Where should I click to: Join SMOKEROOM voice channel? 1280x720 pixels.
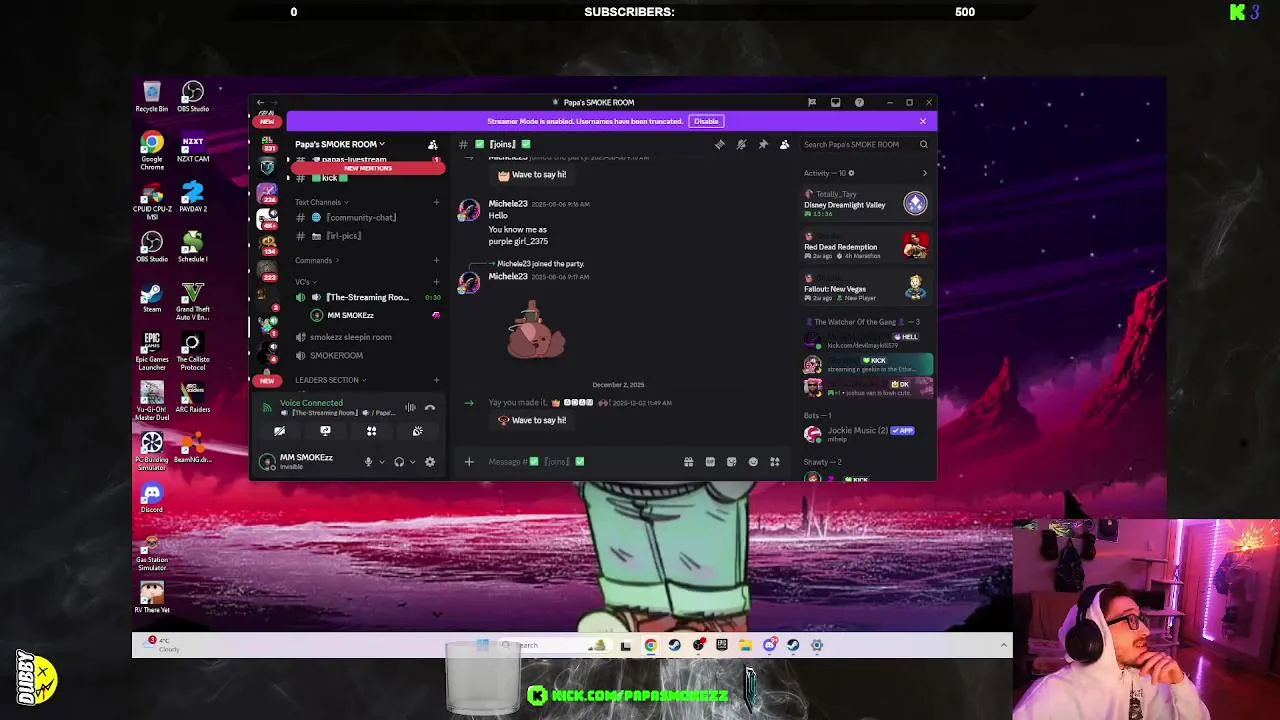[336, 355]
